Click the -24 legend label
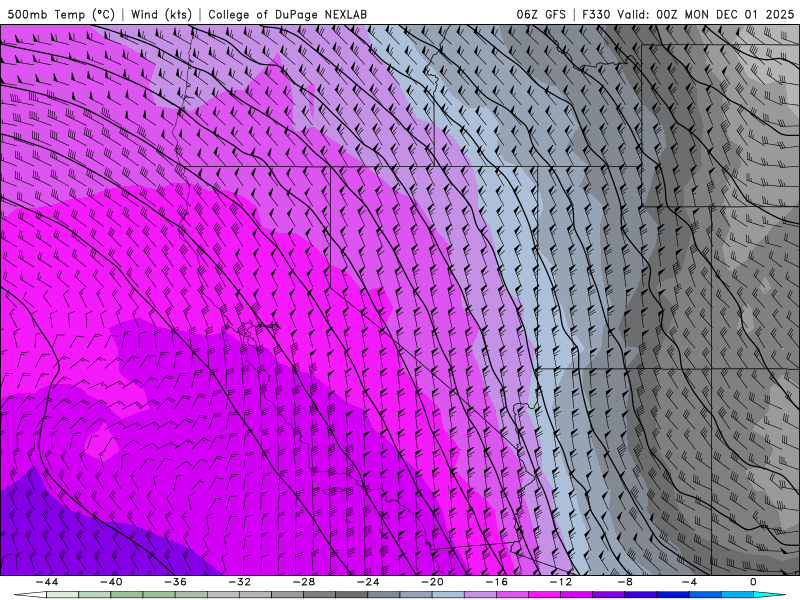The width and height of the screenshot is (800, 600). point(368,582)
